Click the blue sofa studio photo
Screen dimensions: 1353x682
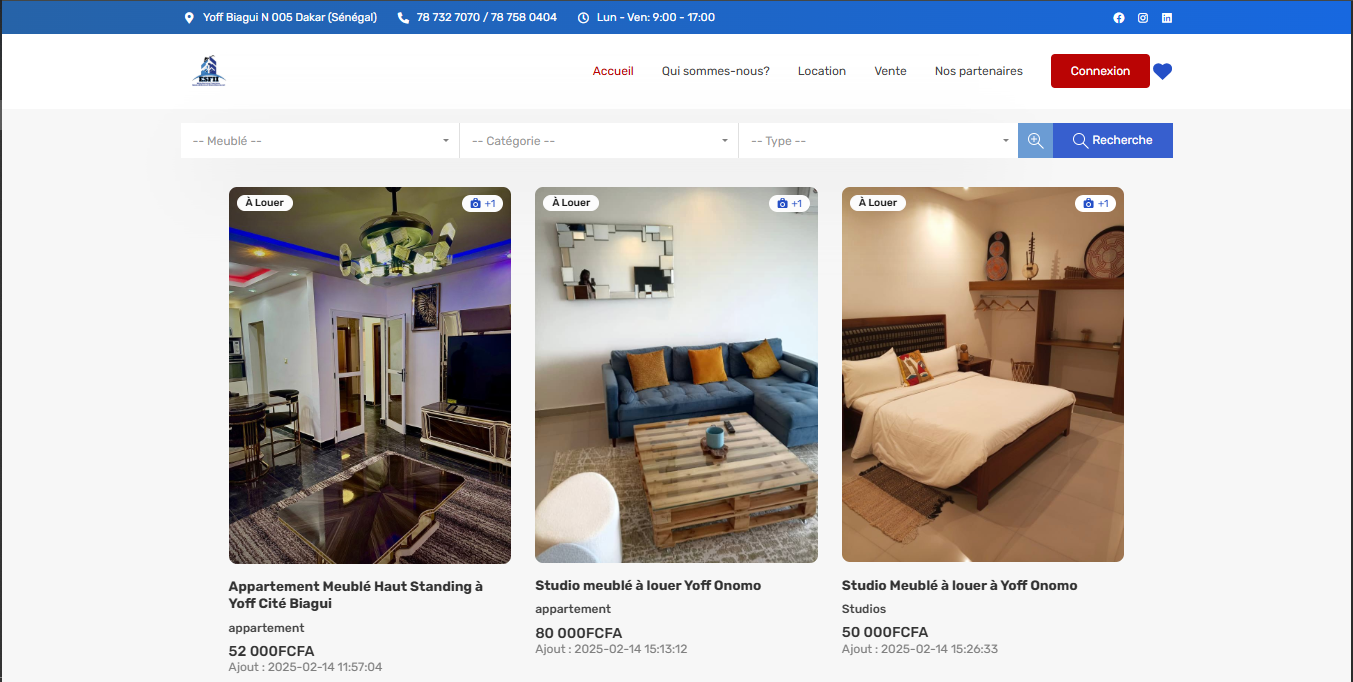tap(676, 375)
